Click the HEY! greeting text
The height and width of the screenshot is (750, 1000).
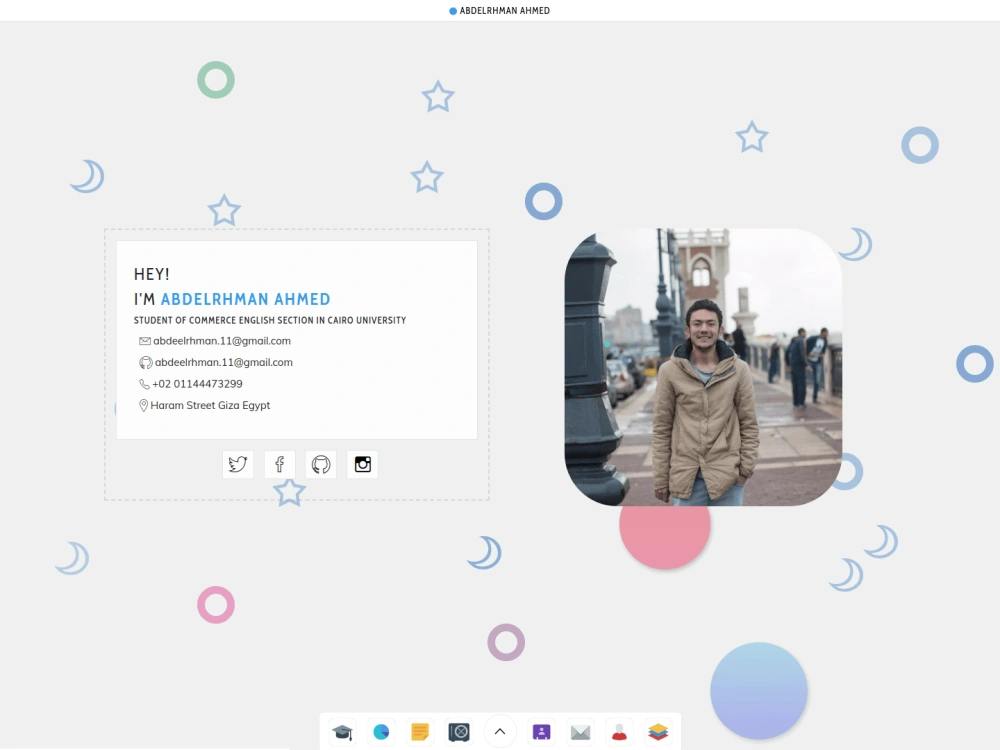tap(151, 274)
